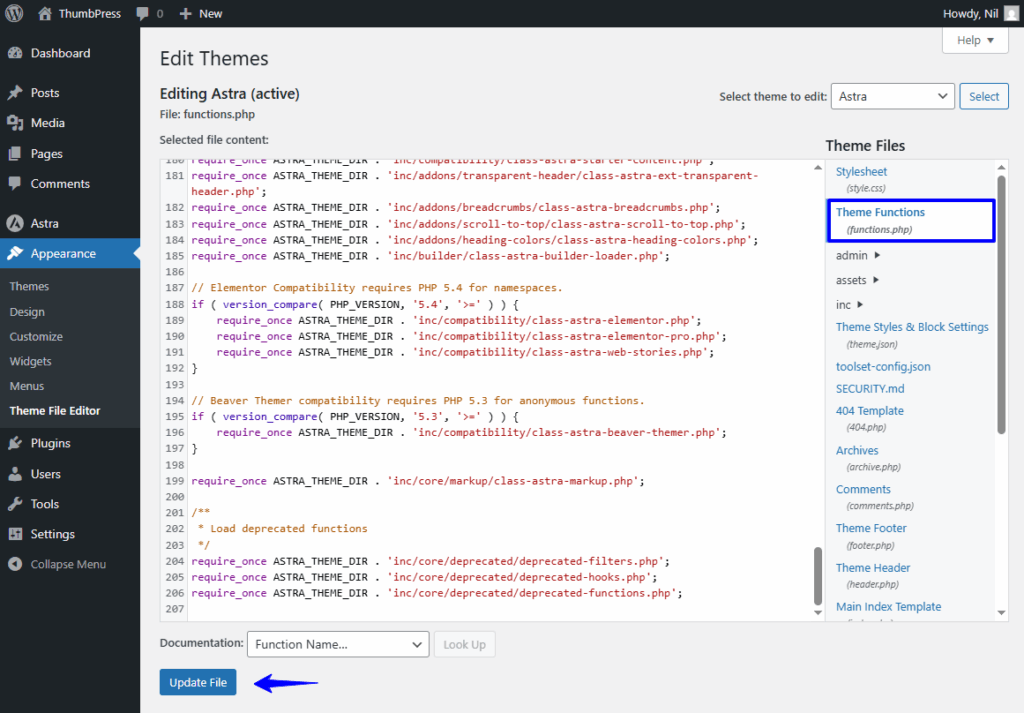Click the Posts pushpin icon

pyautogui.click(x=15, y=93)
